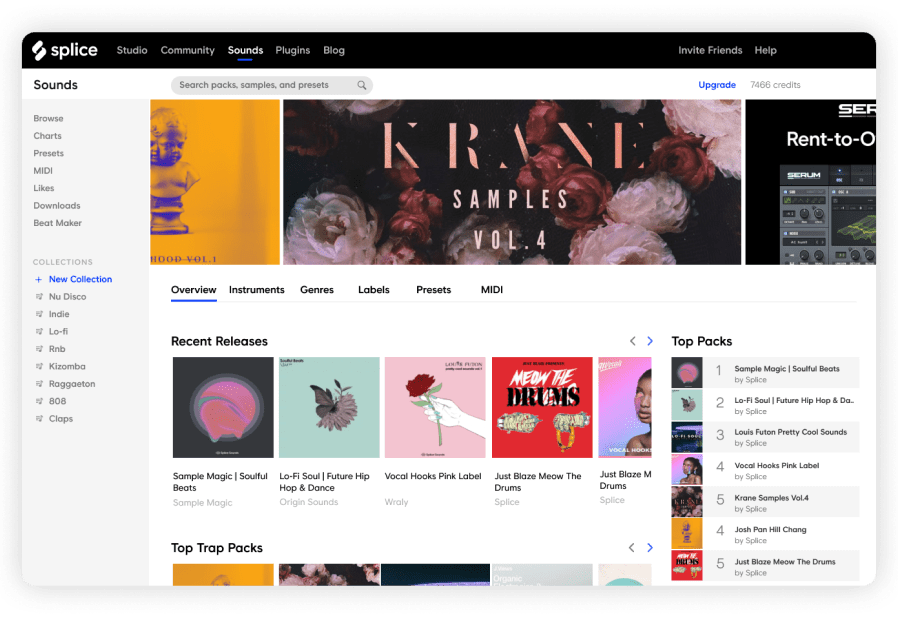Click the playlist icon beside Kizomba
The image size is (898, 618).
point(39,367)
